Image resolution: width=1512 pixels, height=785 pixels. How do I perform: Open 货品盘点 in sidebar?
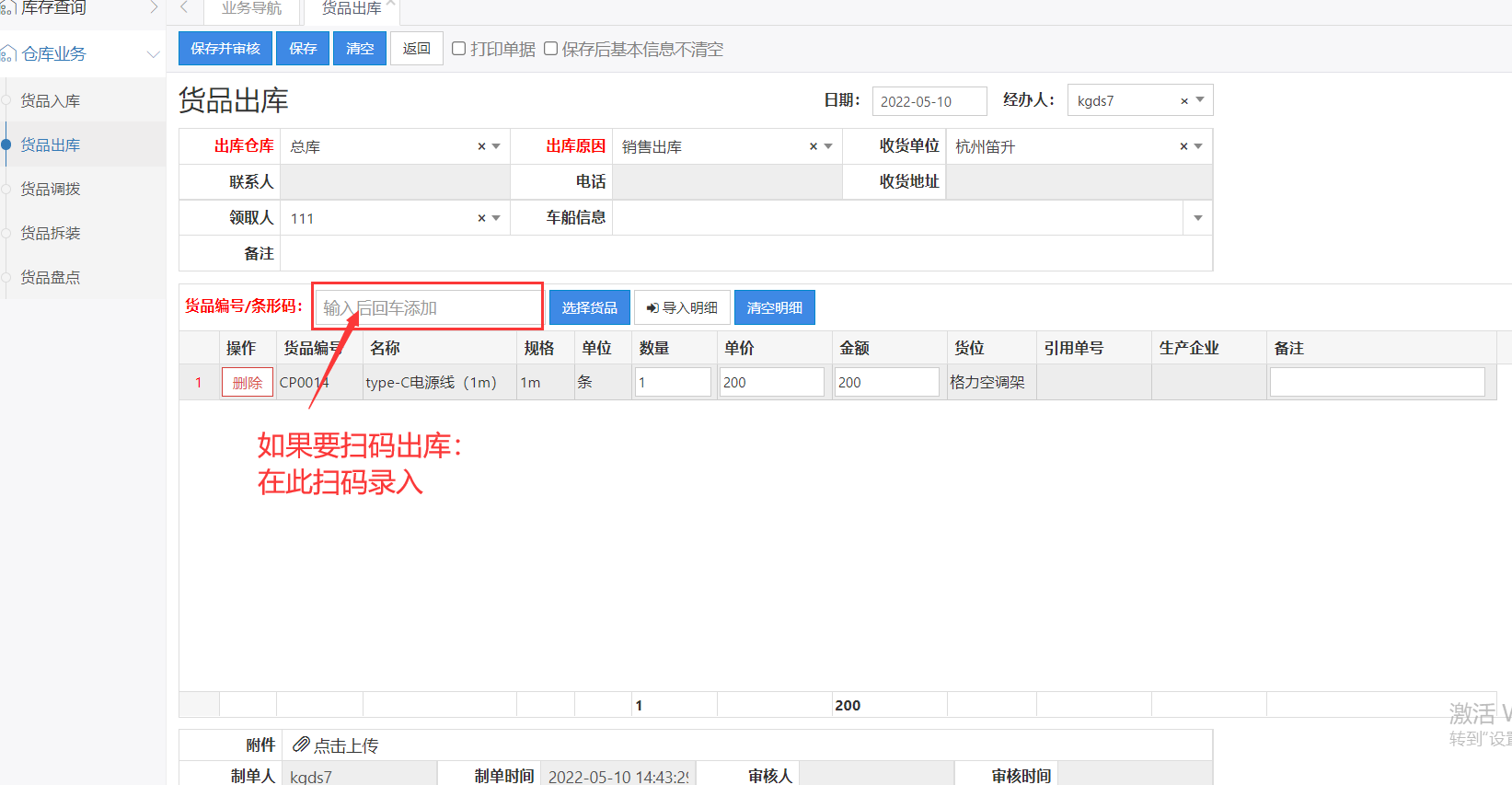[83, 277]
